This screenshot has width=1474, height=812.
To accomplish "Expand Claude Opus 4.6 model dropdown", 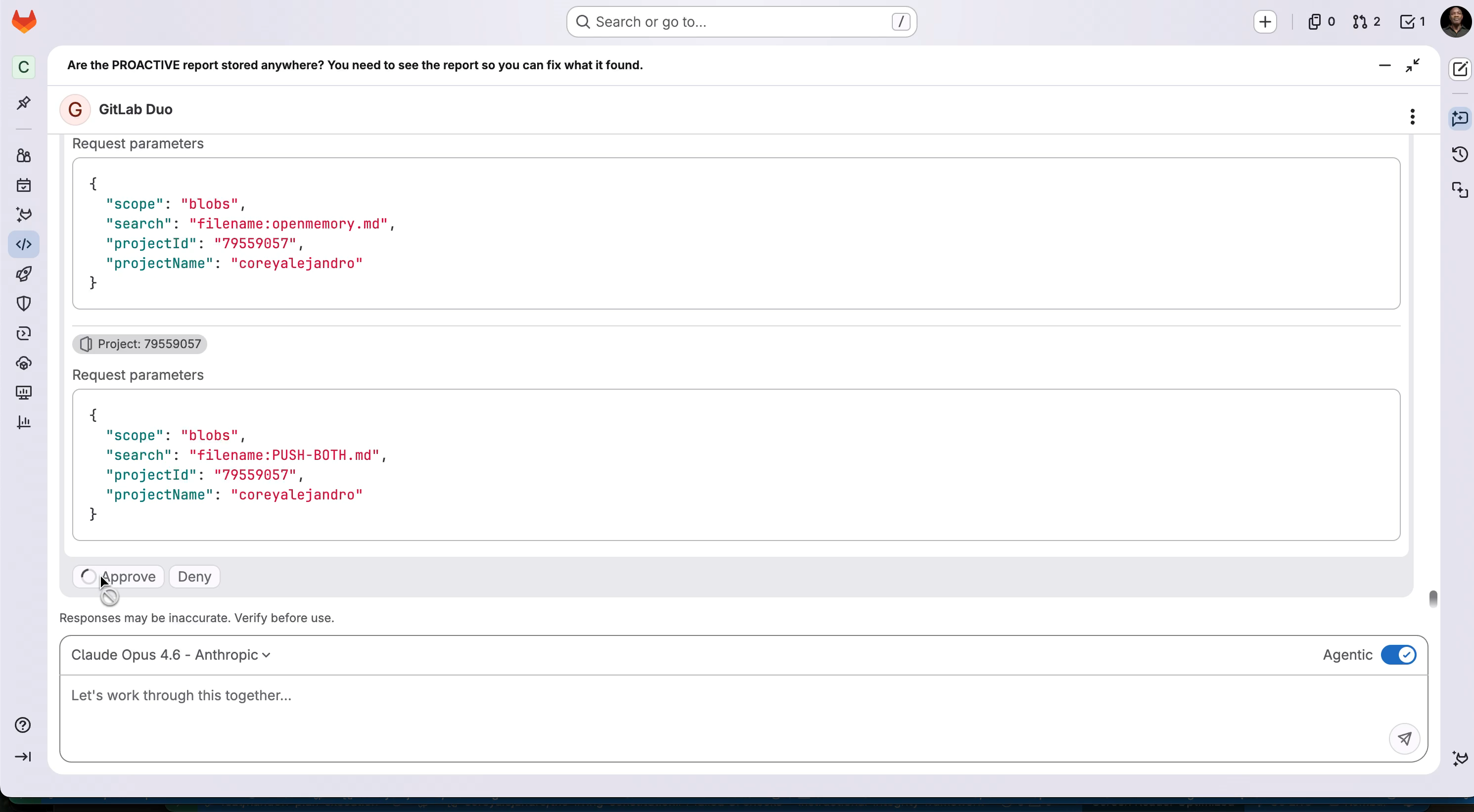I will coord(171,655).
